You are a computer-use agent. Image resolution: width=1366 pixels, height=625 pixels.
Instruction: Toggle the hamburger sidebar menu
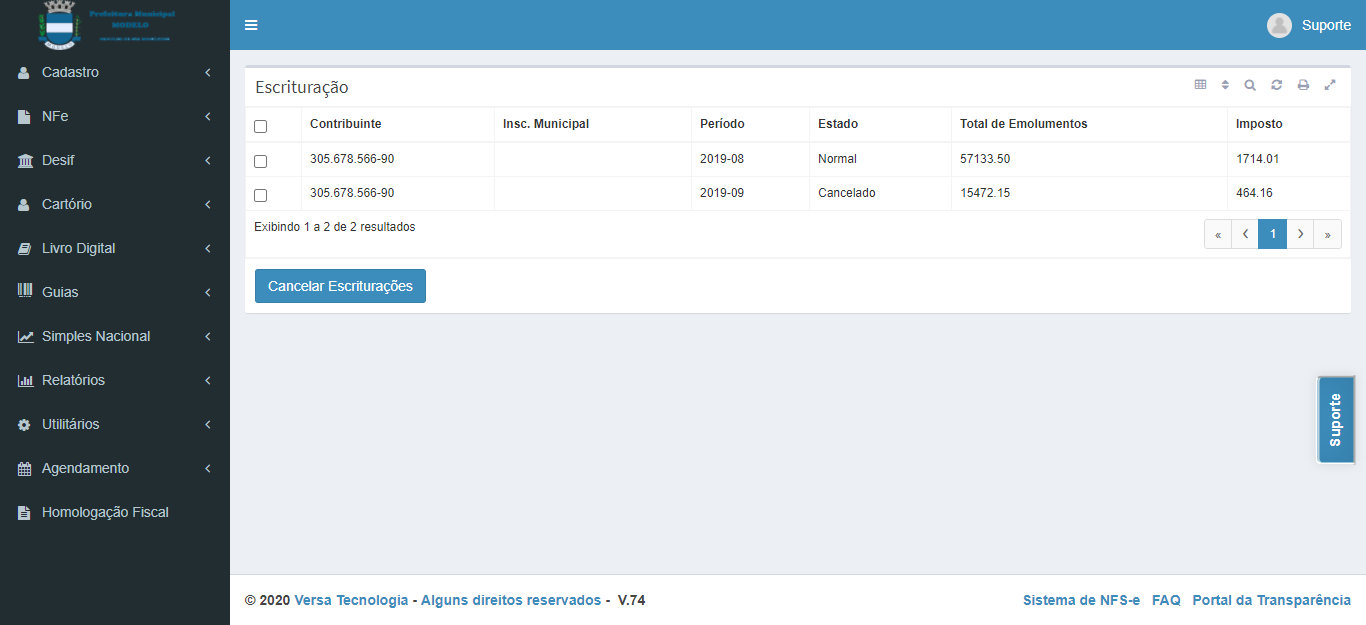coord(251,25)
